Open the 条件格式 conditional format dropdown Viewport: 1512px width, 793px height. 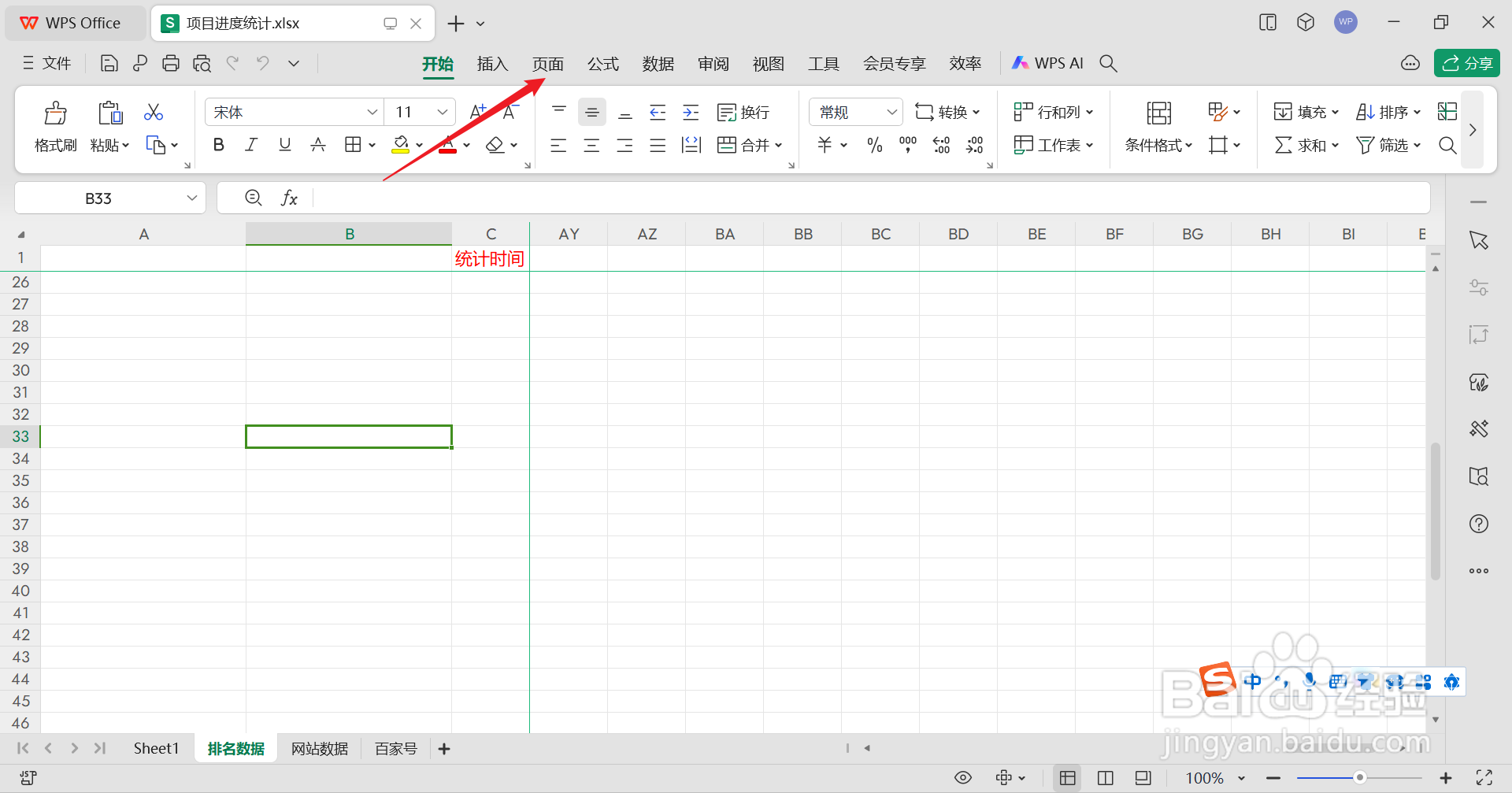1158,145
